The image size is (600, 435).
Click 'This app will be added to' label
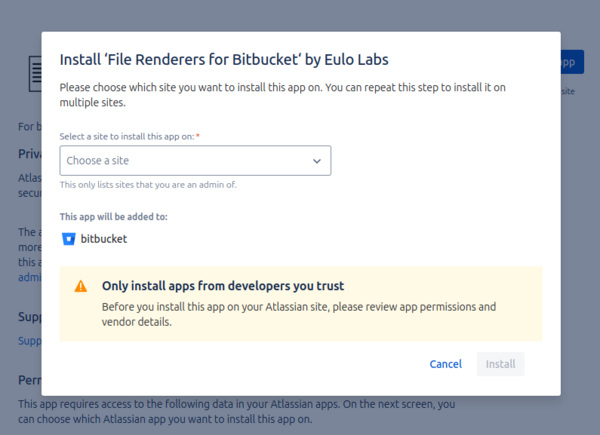113,216
